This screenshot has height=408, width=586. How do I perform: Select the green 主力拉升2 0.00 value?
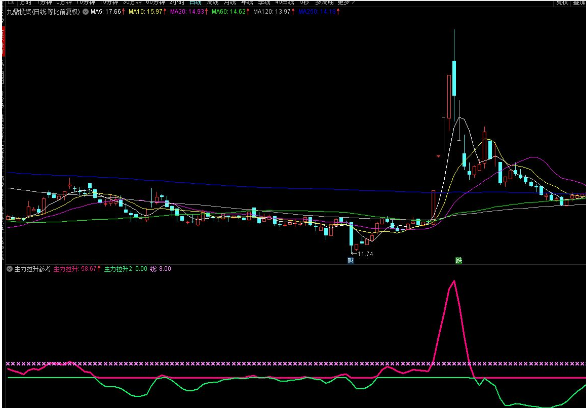pyautogui.click(x=125, y=269)
